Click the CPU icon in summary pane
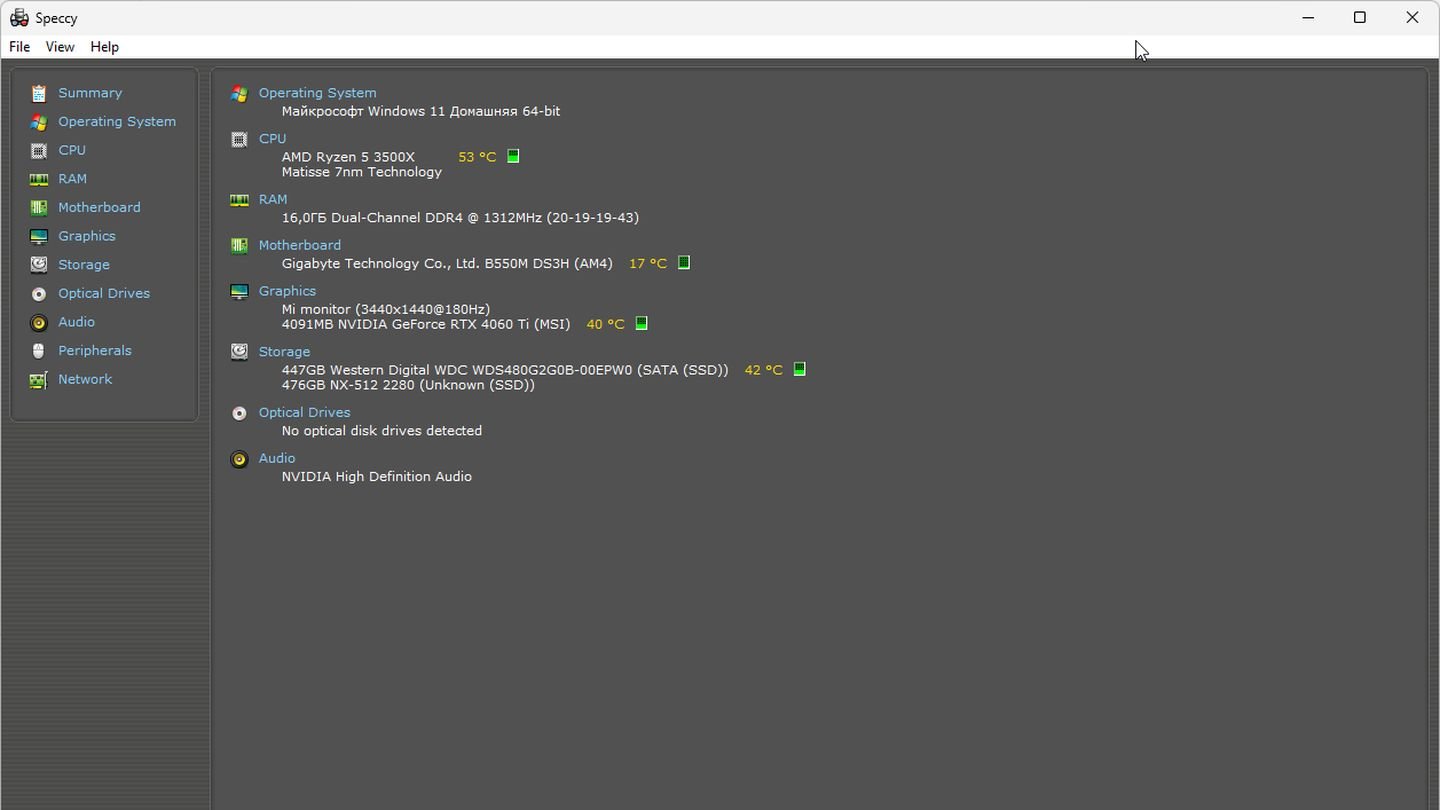The height and width of the screenshot is (810, 1440). [239, 139]
